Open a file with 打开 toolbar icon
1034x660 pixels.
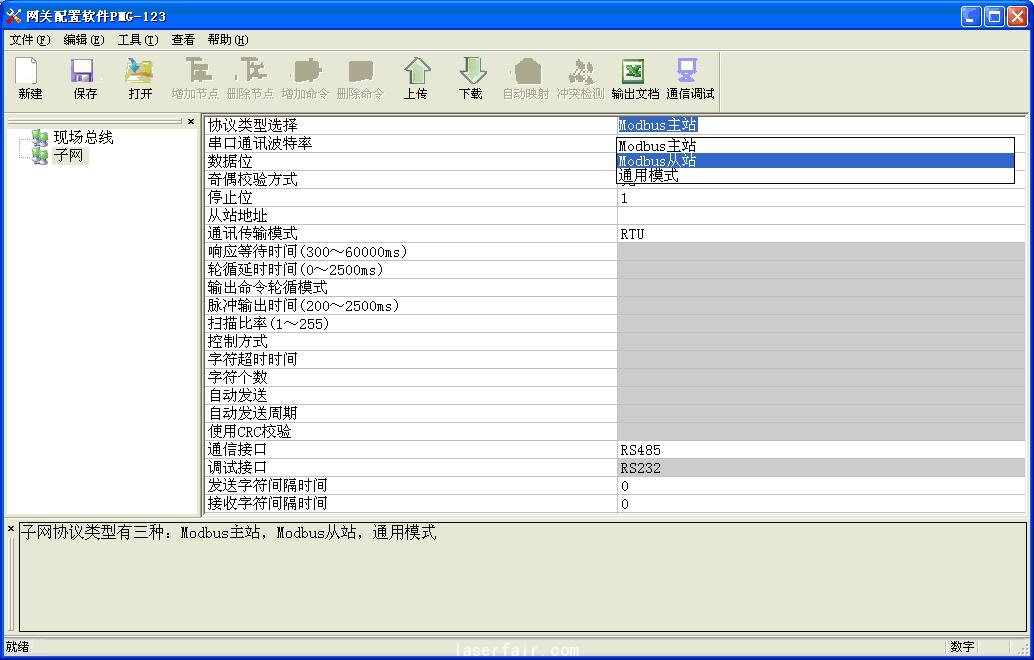pos(140,78)
